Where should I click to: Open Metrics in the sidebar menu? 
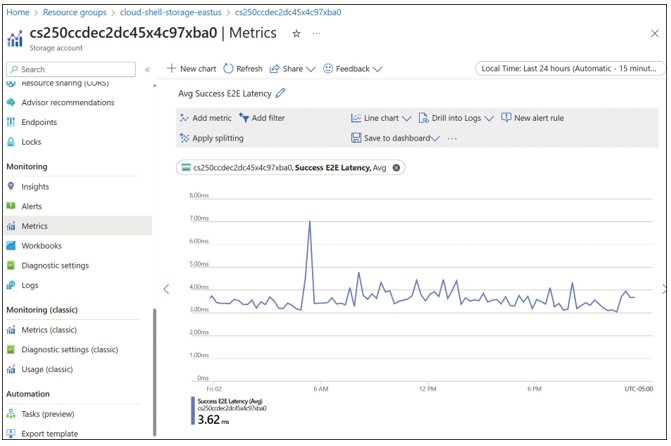pyautogui.click(x=78, y=226)
